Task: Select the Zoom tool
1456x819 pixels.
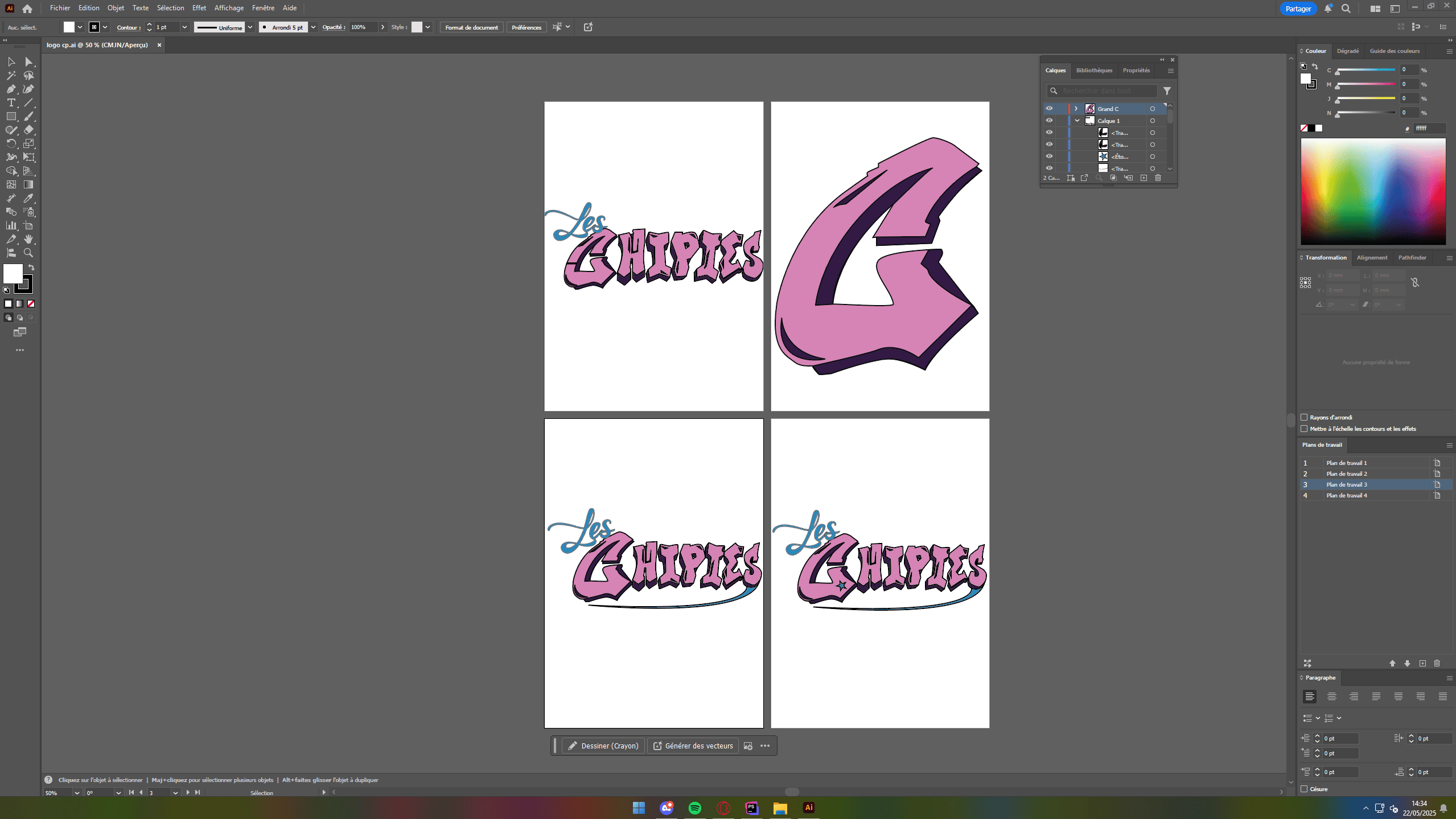Action: (28, 253)
